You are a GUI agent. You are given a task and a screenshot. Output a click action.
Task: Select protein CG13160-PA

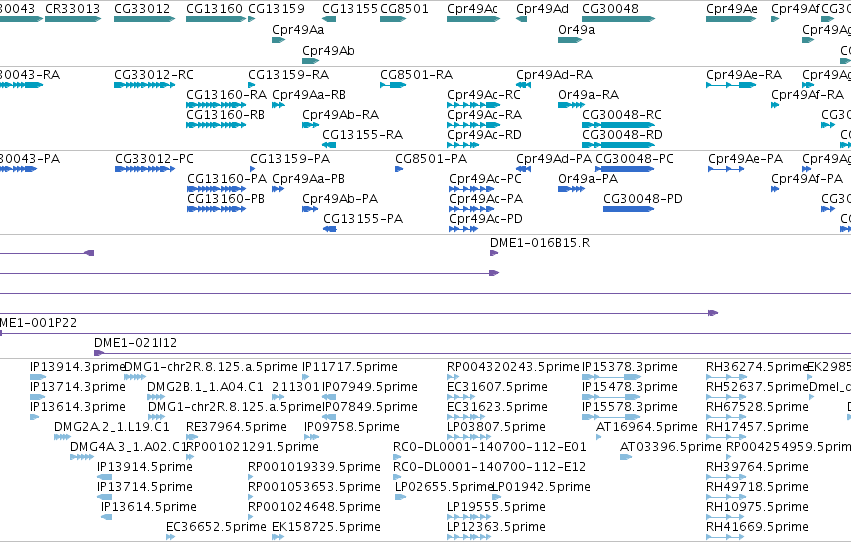[x=217, y=189]
